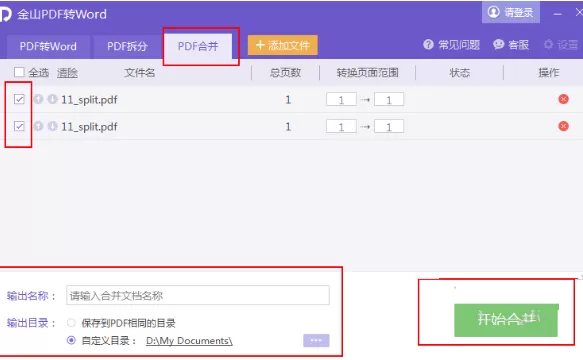
Task: Toggle the 全选 select-all checkbox
Action: [x=19, y=72]
